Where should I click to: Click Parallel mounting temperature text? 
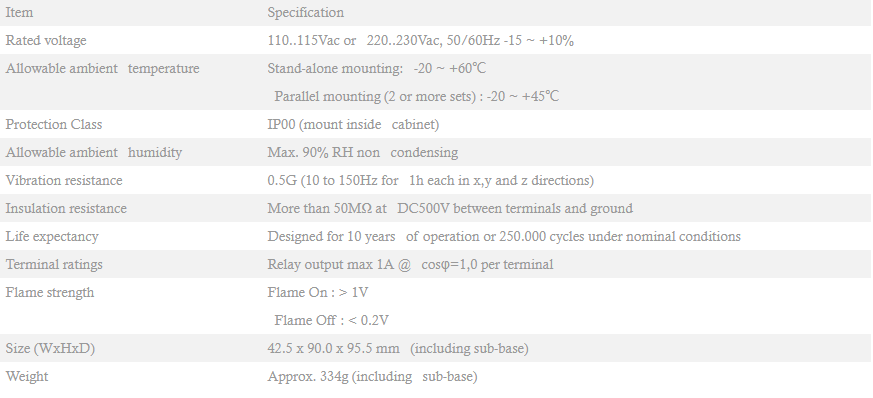(416, 96)
